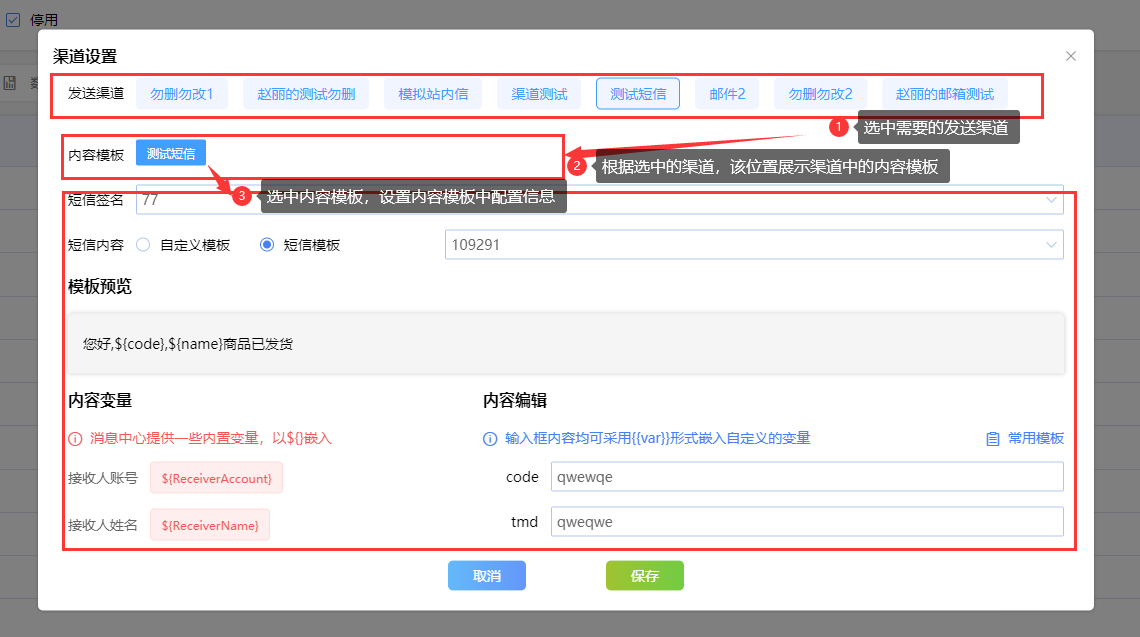Expand the 短信签名 dropdown arrow
Screen dimensions: 1140x637
[1051, 200]
